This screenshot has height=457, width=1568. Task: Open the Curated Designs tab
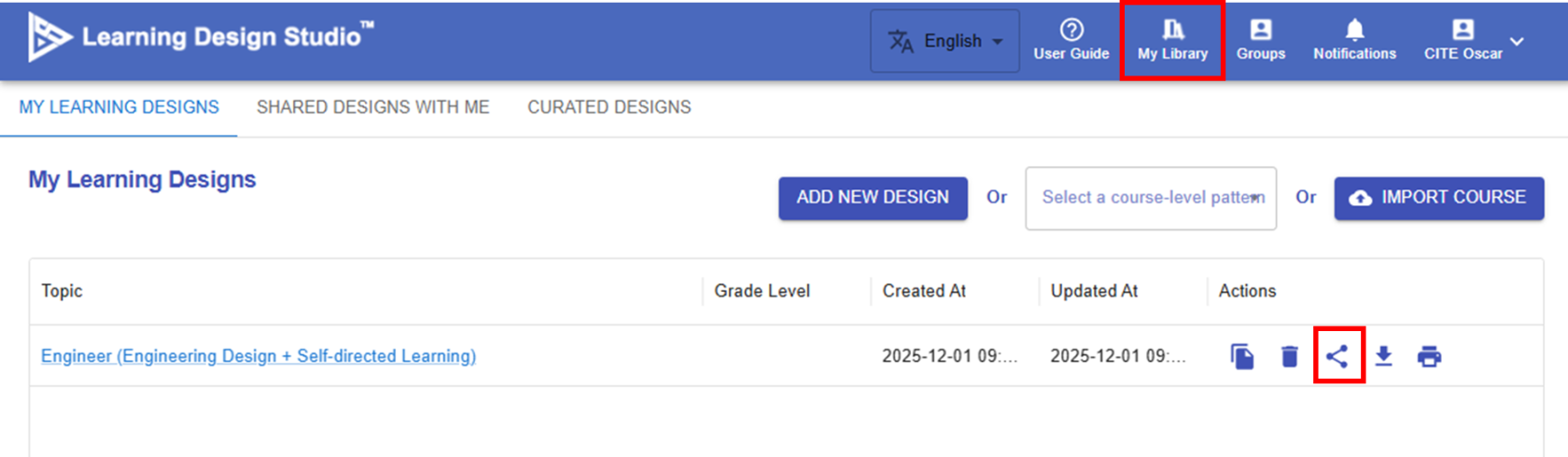point(609,107)
